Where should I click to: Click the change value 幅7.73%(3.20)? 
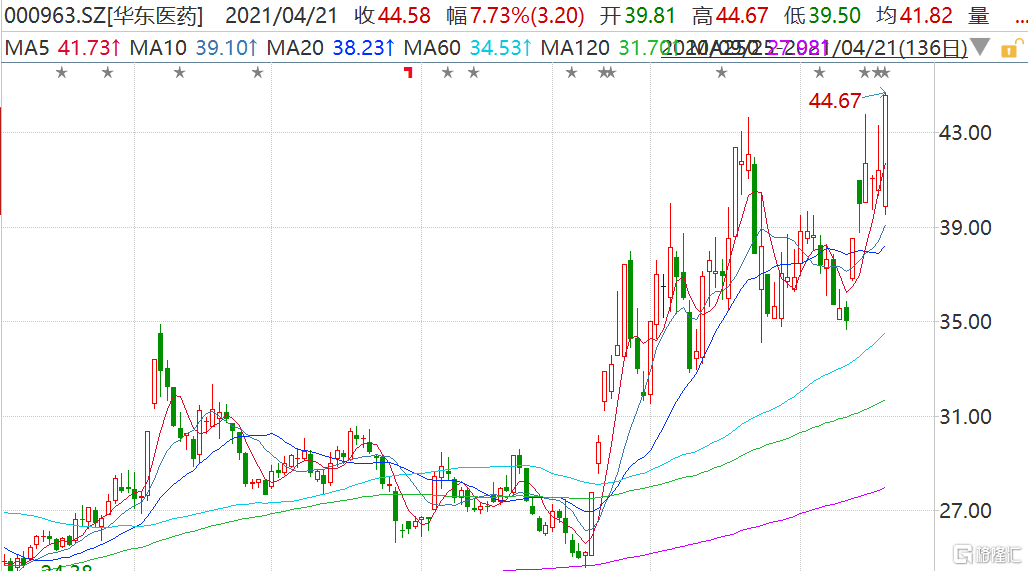tap(515, 16)
